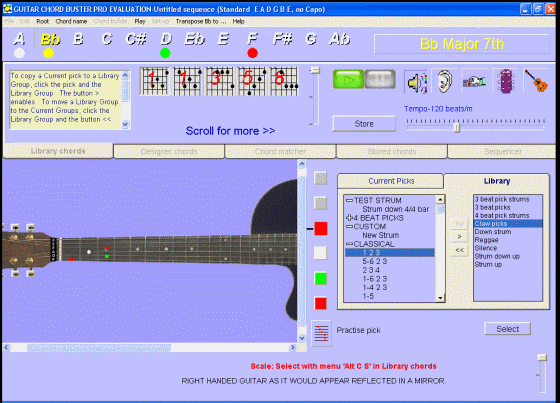Open the purple guitar headstock tuning icon

pyautogui.click(x=506, y=81)
